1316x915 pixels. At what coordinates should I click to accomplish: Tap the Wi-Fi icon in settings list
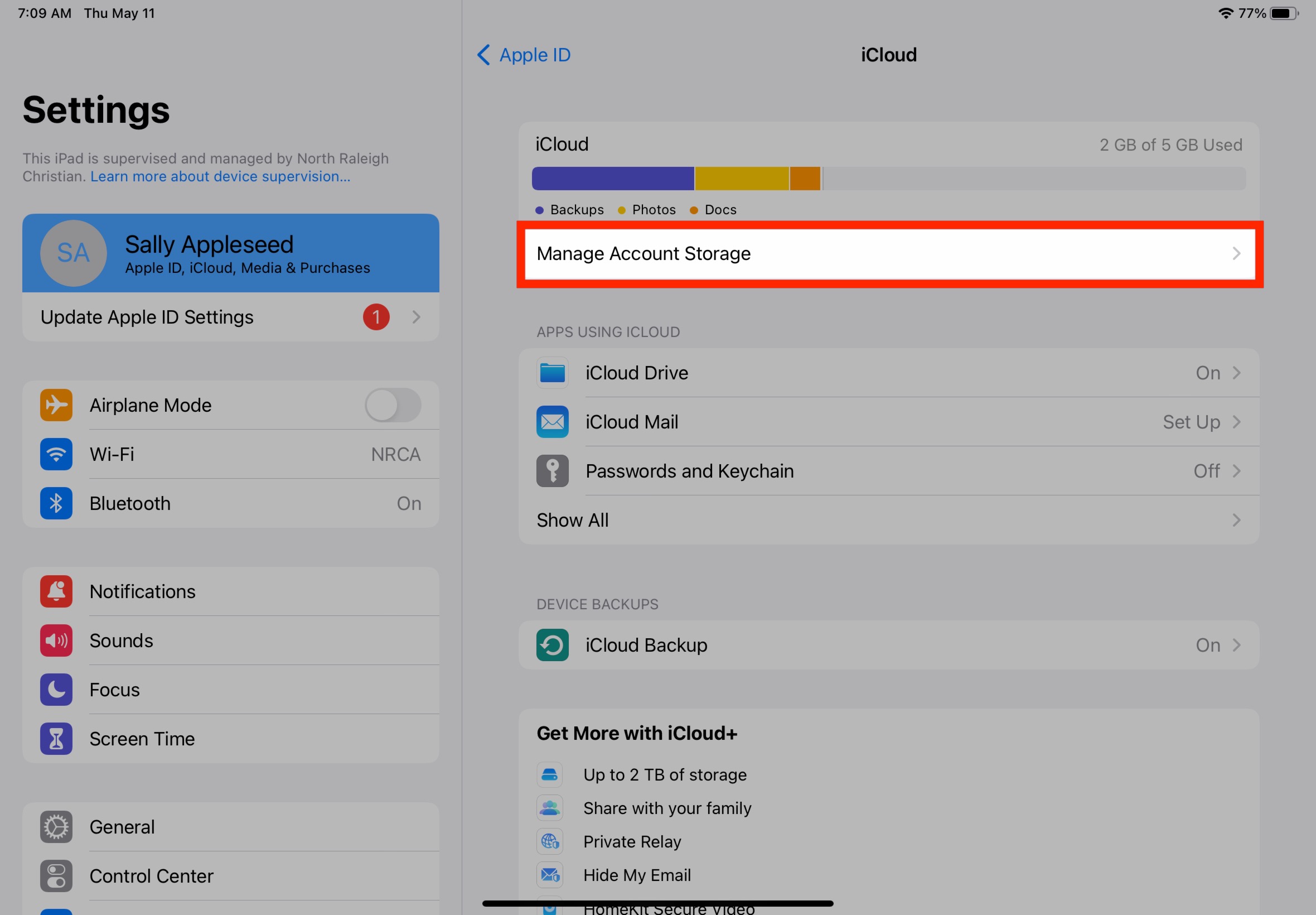(56, 454)
